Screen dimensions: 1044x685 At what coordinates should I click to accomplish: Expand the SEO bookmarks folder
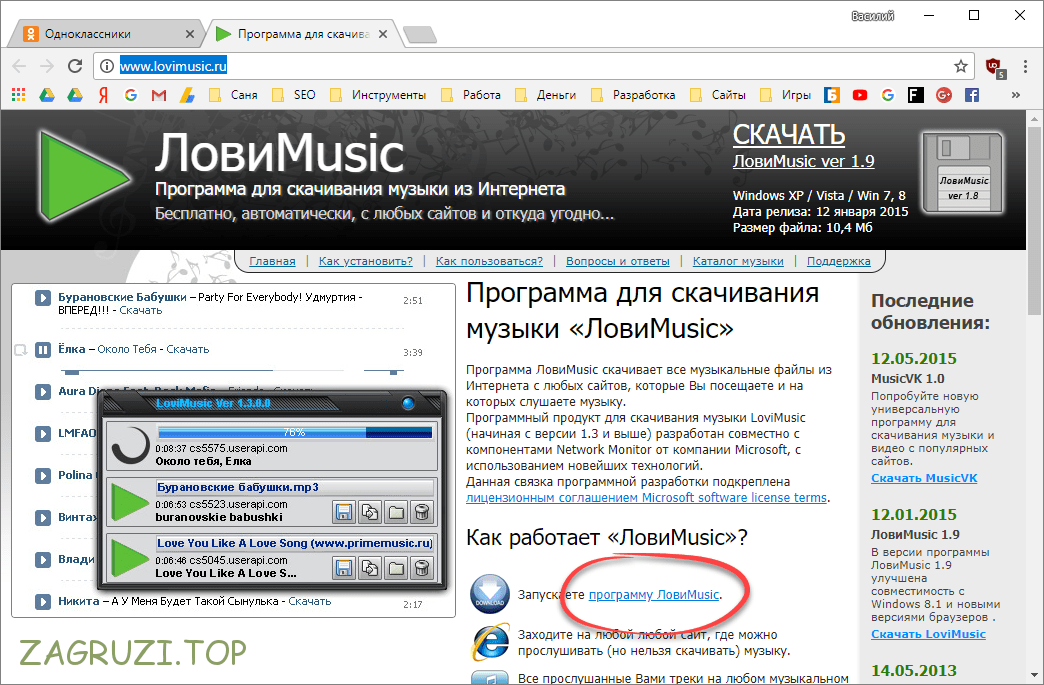click(294, 95)
